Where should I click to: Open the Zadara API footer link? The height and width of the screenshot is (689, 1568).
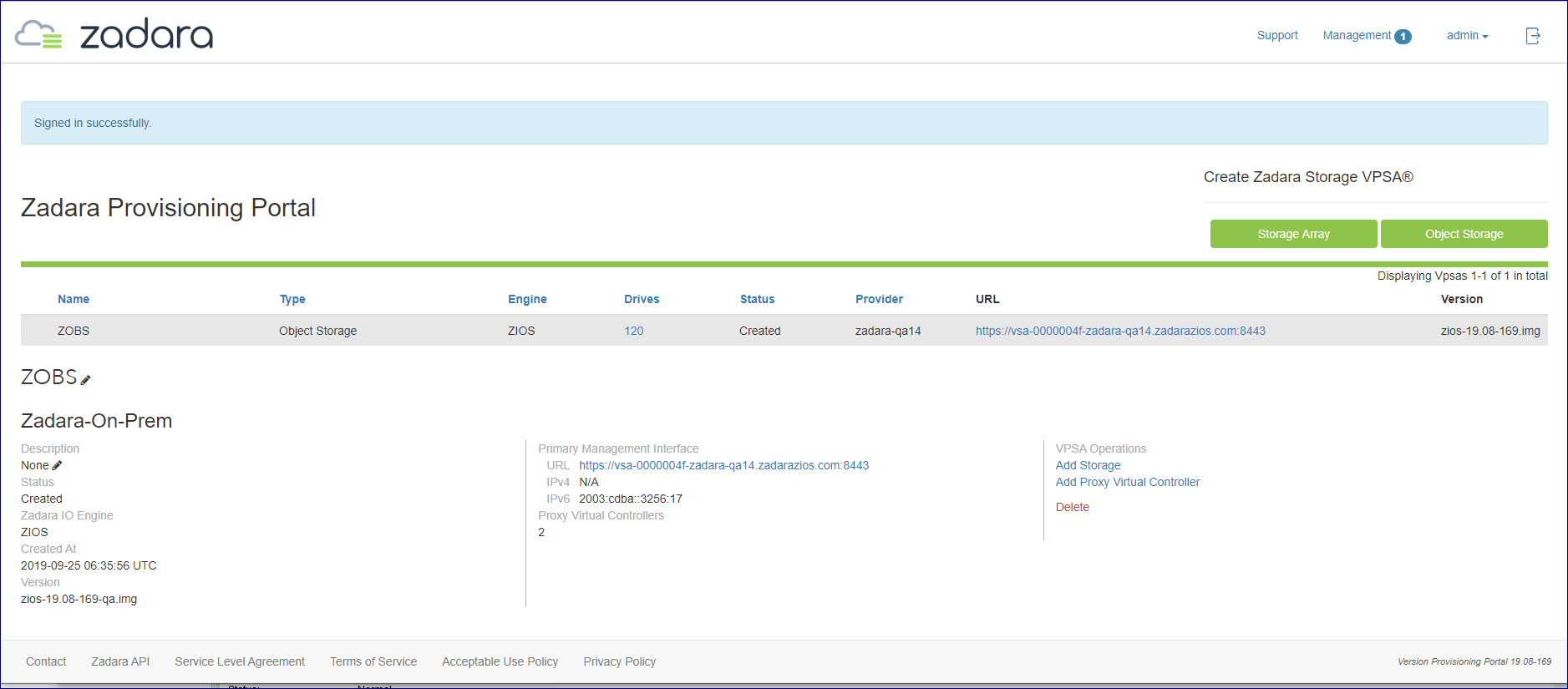[120, 661]
